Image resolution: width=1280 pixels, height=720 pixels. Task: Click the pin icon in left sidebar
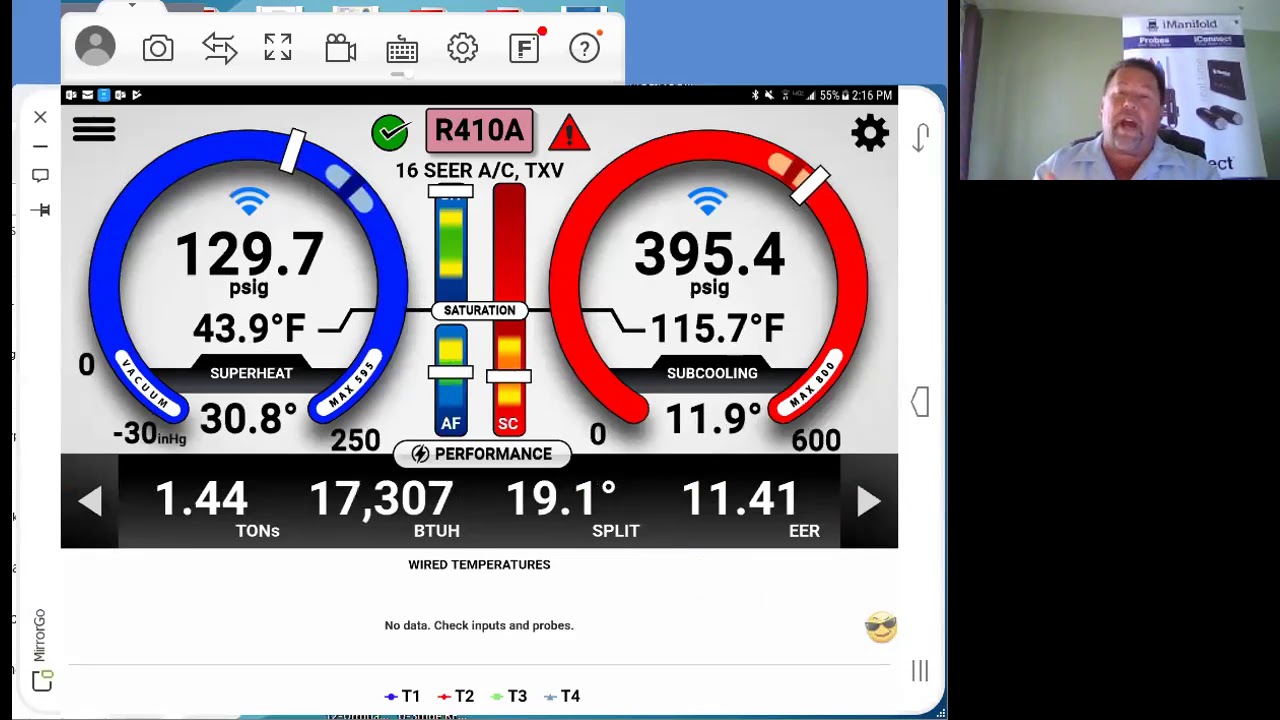[x=40, y=210]
